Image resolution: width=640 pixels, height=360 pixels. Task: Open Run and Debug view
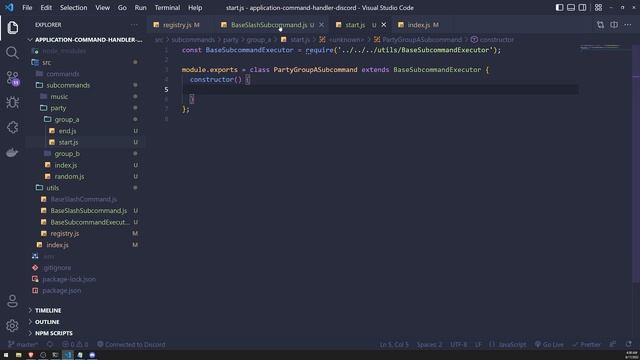(x=12, y=102)
